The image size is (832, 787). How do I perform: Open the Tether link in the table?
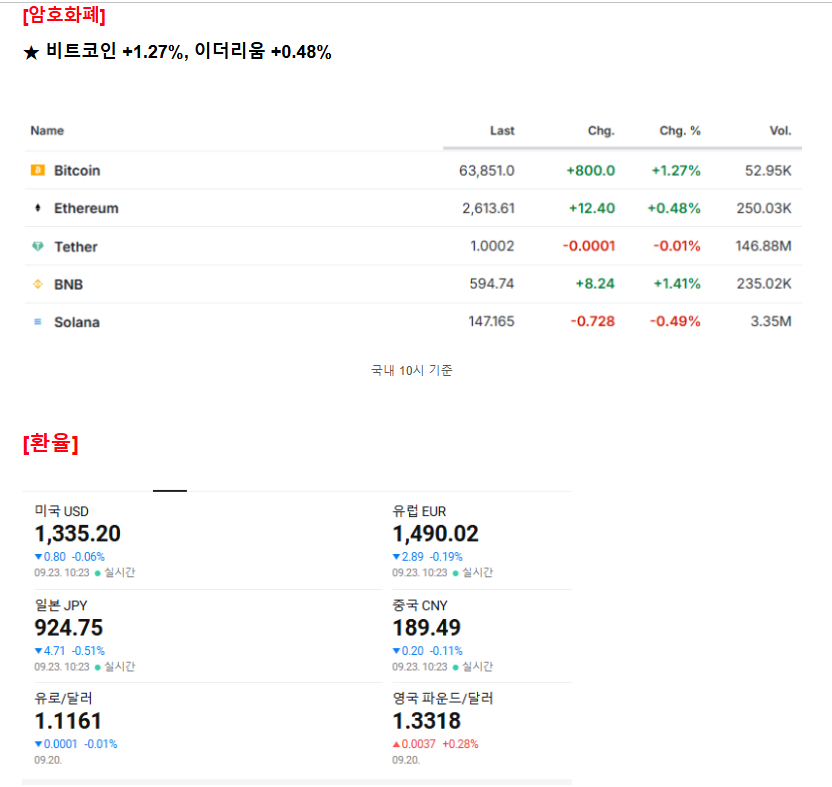point(76,247)
